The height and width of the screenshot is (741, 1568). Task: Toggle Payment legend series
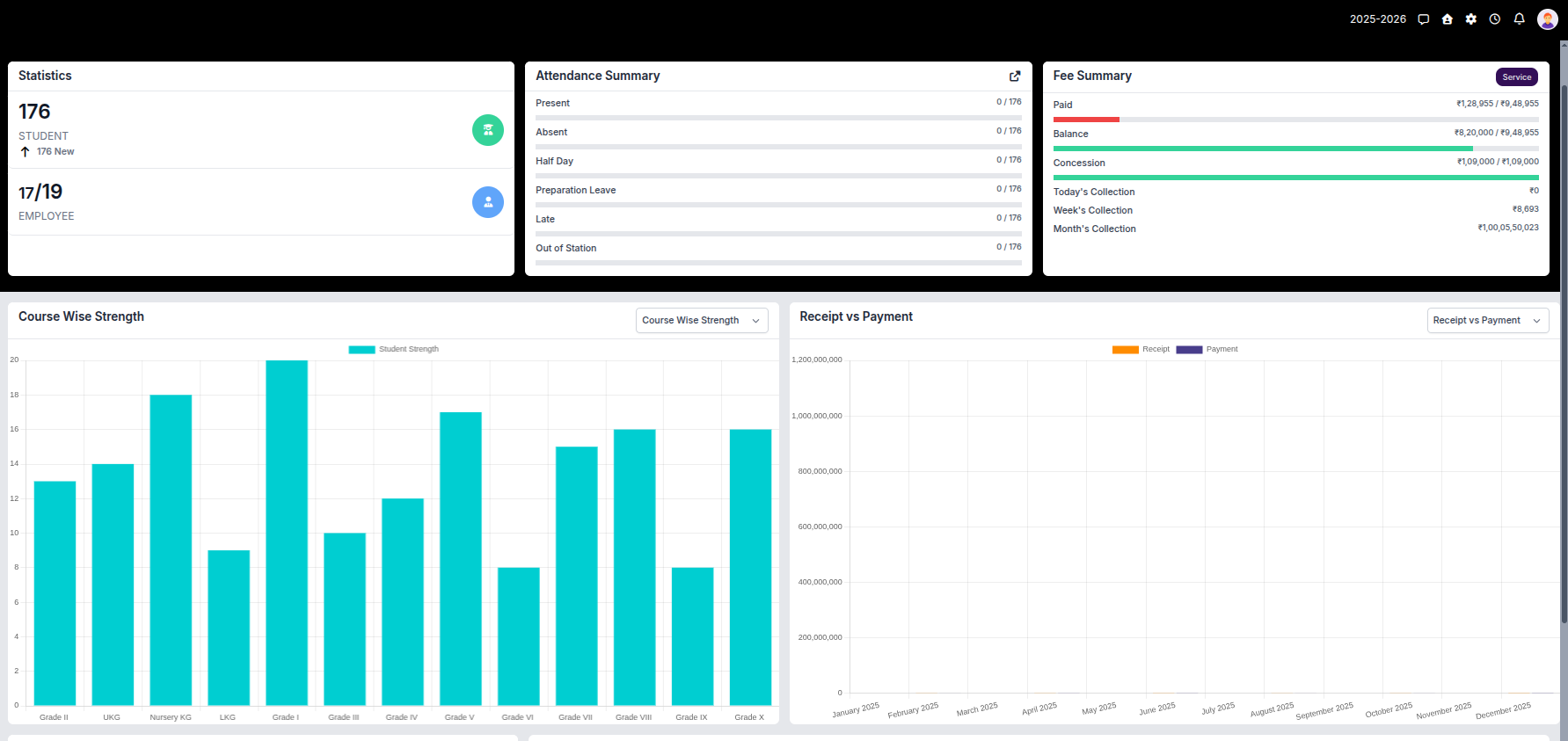pos(1207,349)
